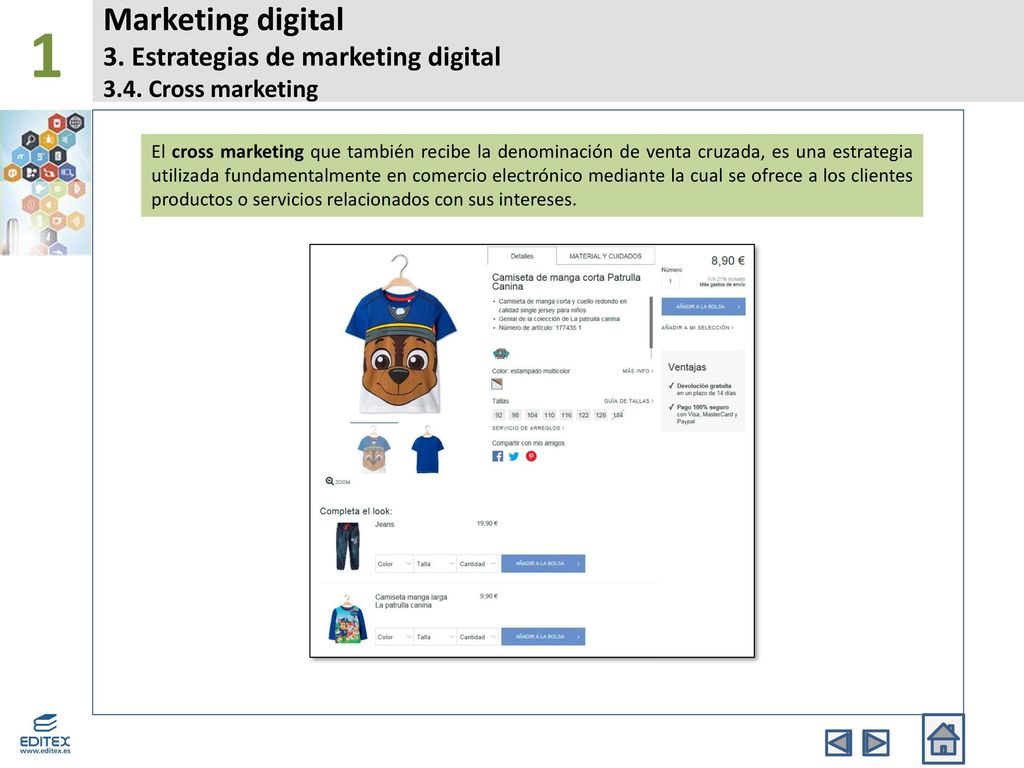Add the t-shirt to the bag
This screenshot has width=1024, height=768.
click(703, 306)
